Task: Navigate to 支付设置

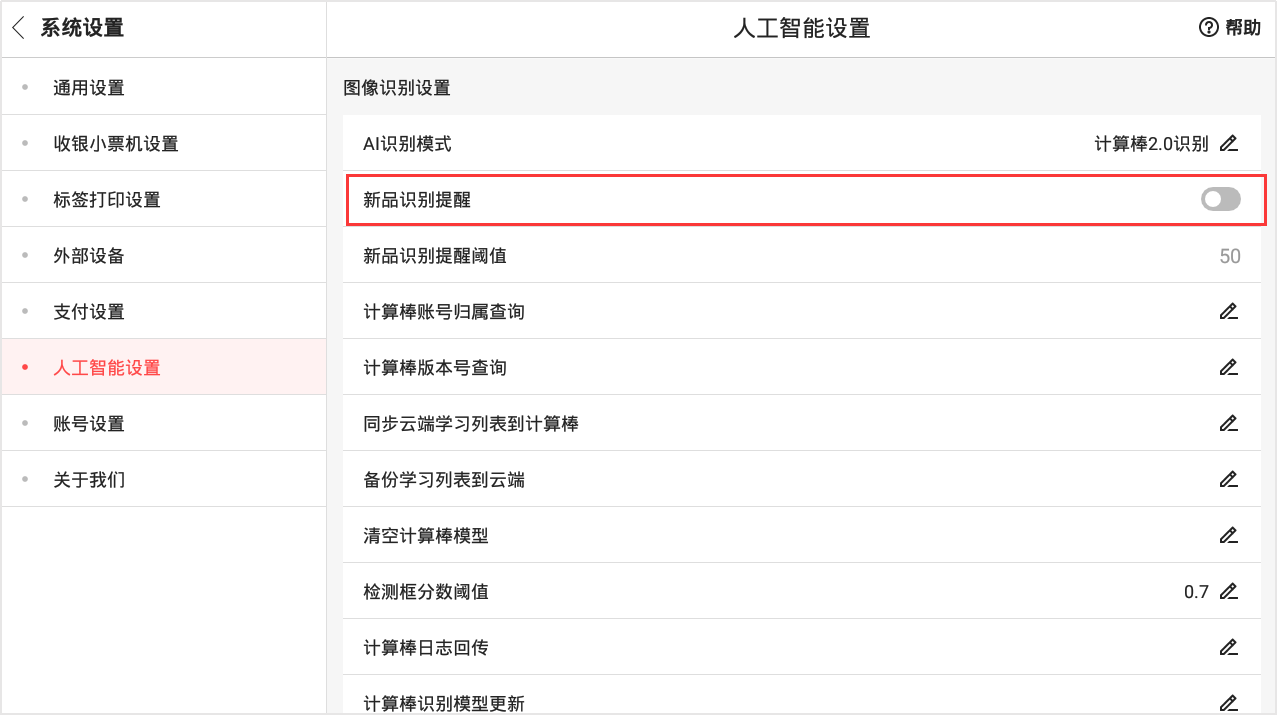Action: tap(89, 312)
